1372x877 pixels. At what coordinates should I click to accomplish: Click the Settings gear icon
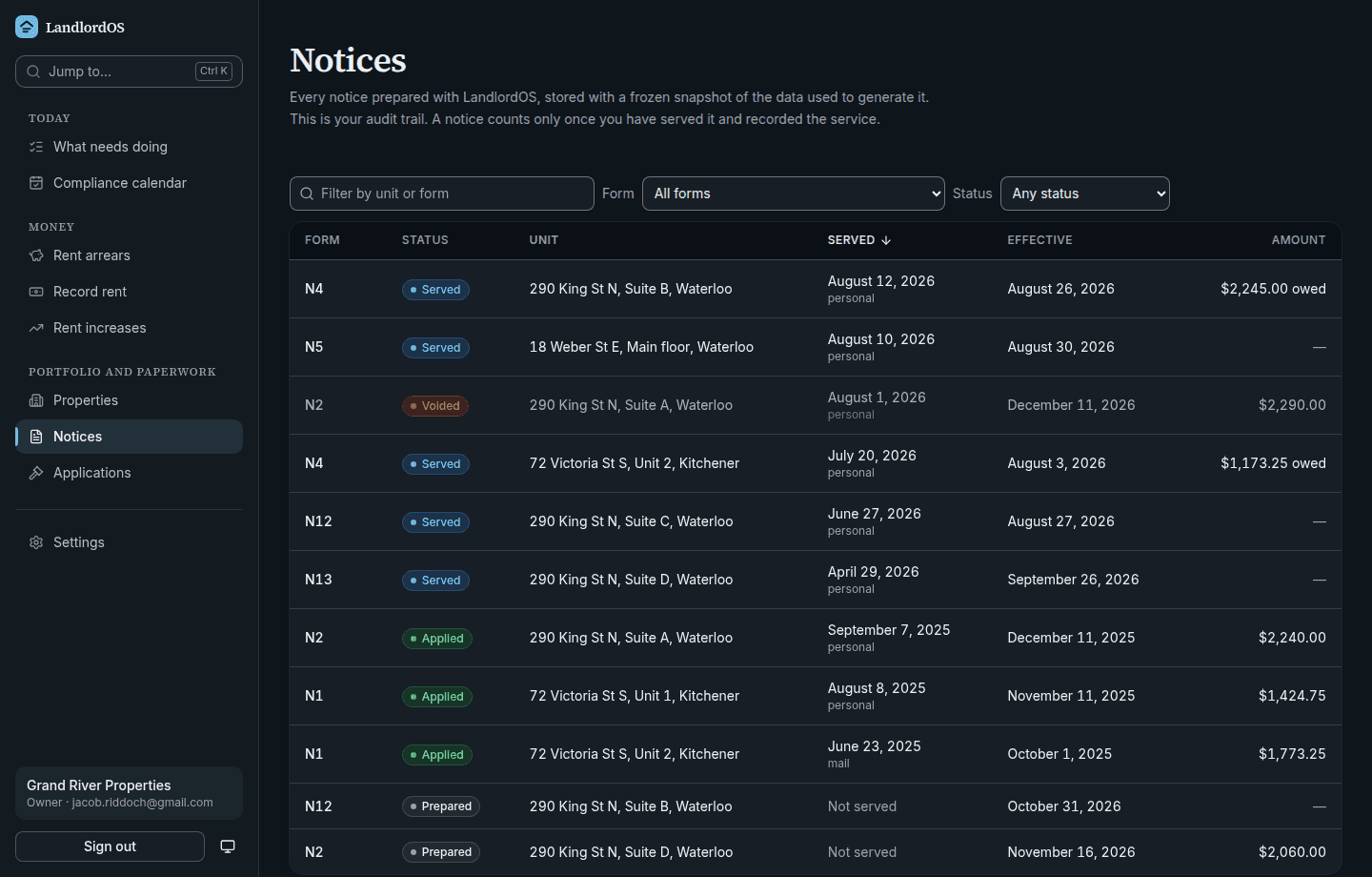tap(36, 542)
